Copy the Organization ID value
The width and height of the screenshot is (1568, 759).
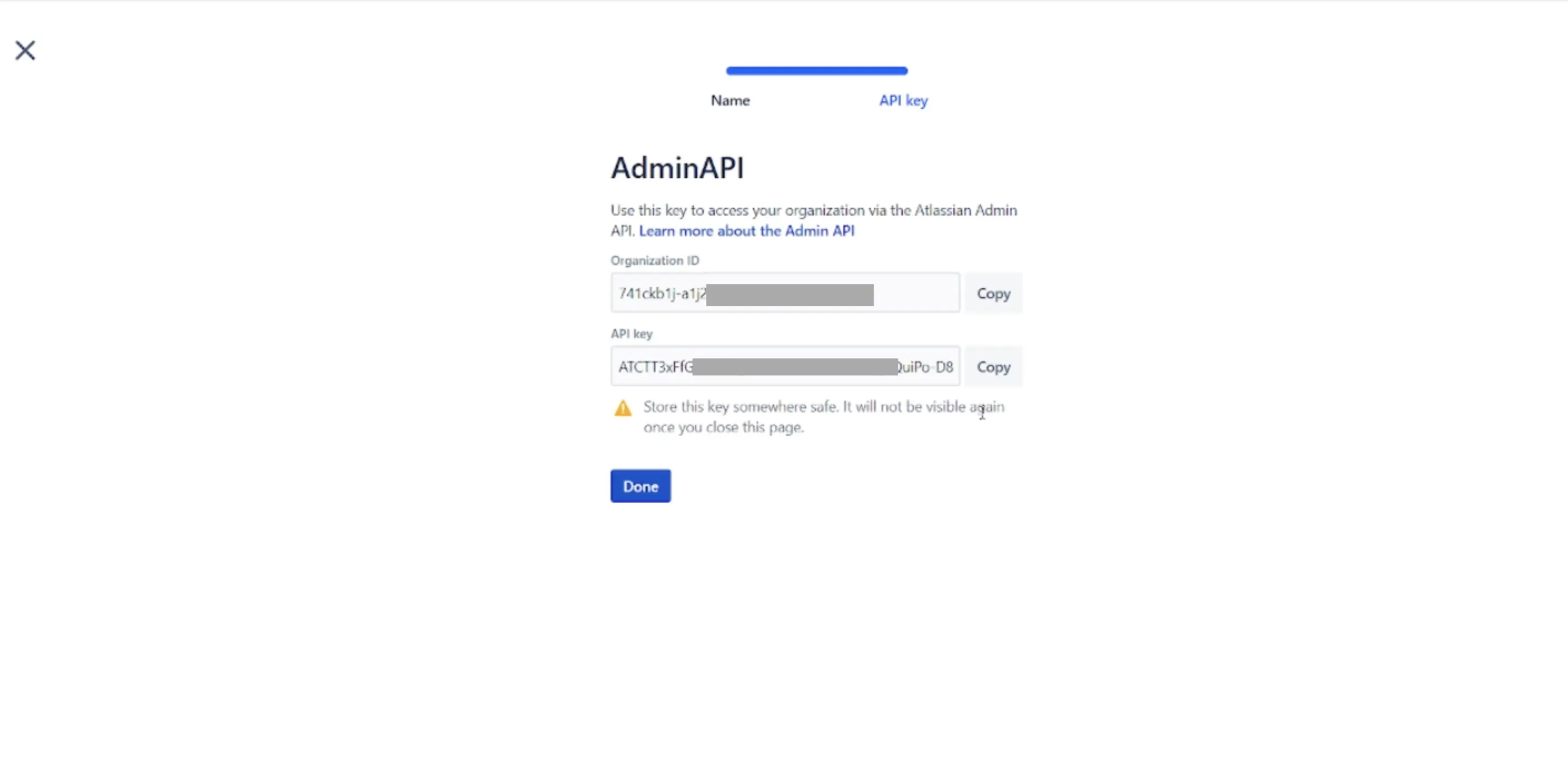[993, 294]
